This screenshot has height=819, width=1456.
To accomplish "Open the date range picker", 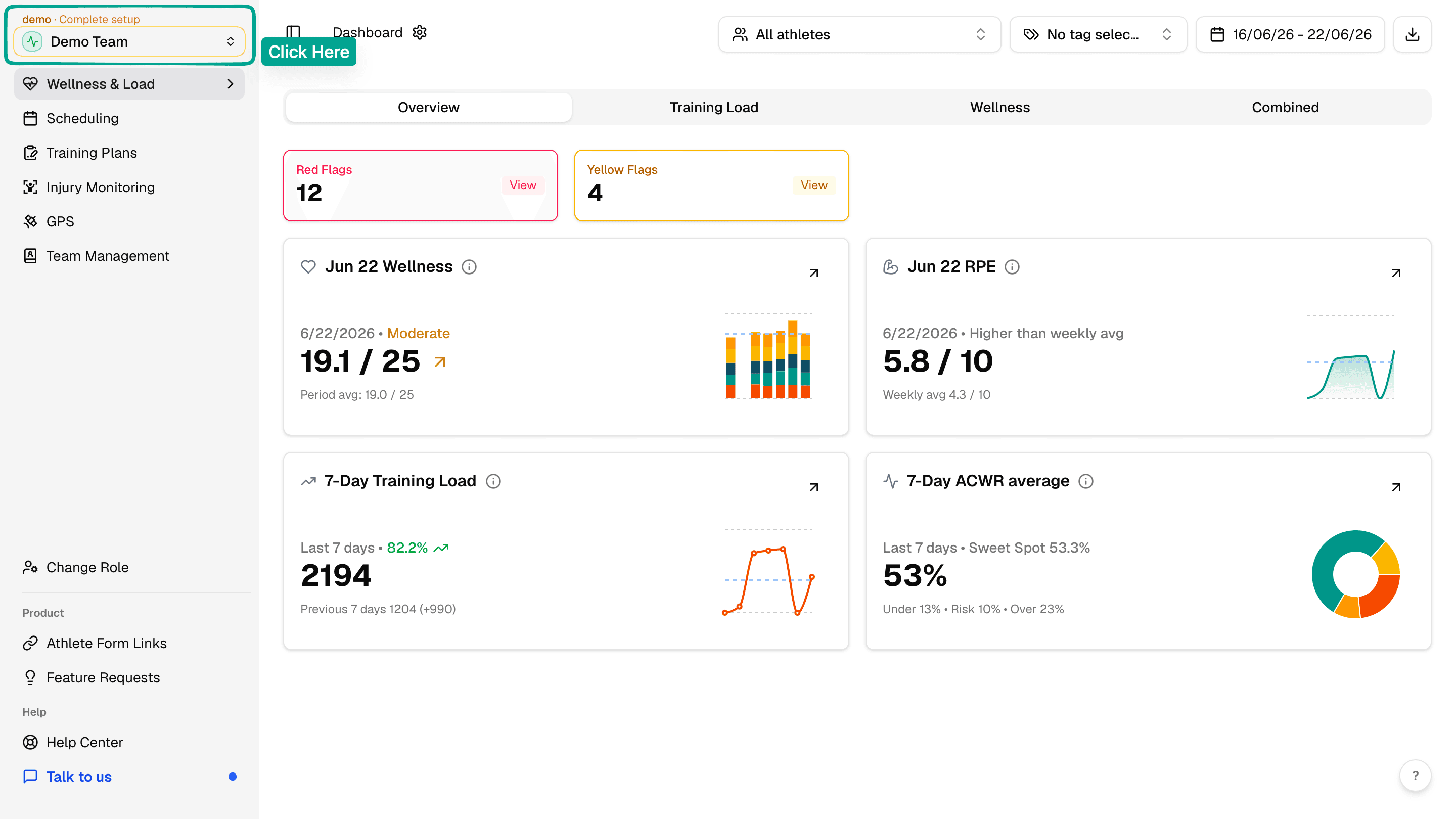I will [x=1290, y=34].
